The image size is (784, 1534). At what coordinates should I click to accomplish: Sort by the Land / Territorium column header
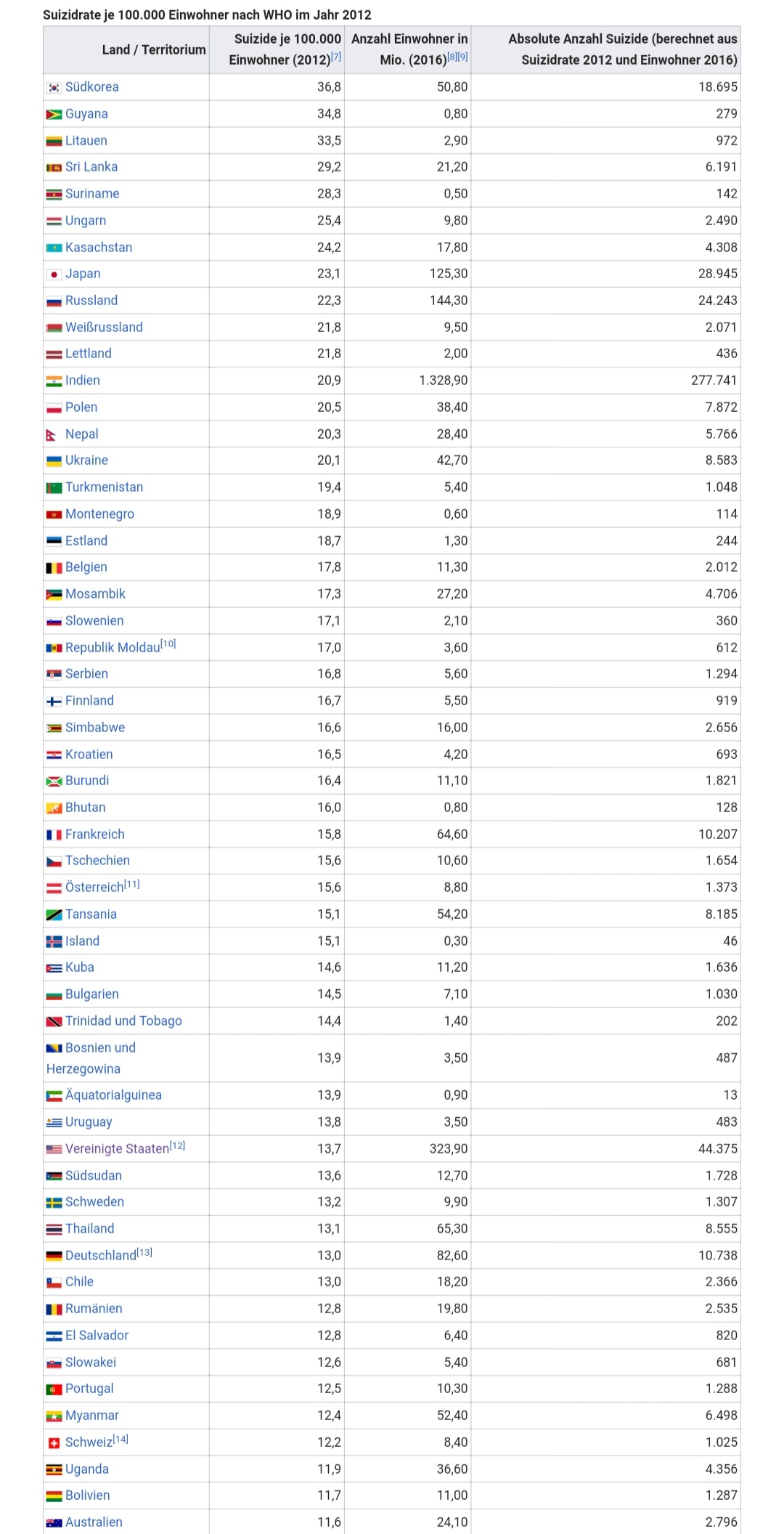click(153, 49)
